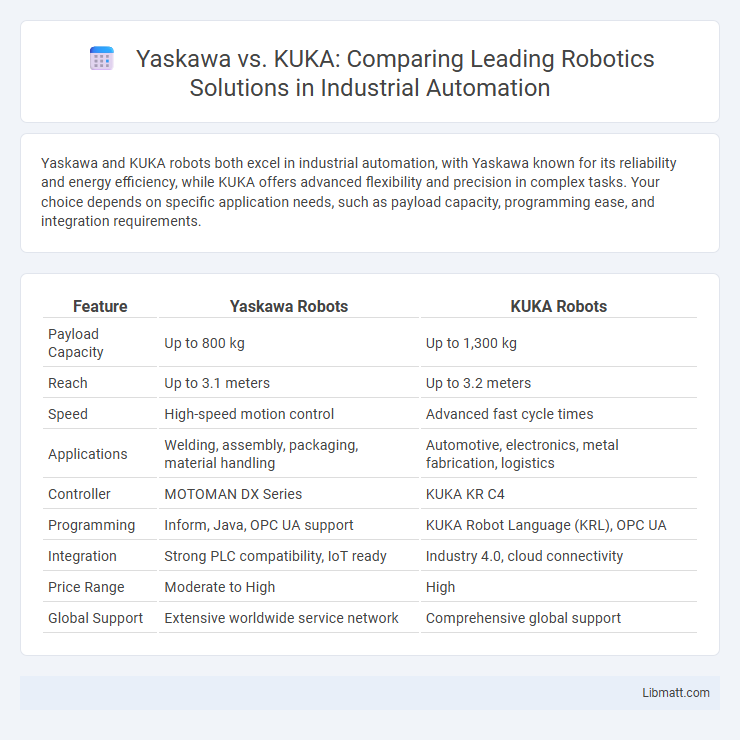Viewport: 740px width, 740px height.
Task: Click 'Extensive worldwide service network' cell
Action: point(289,618)
